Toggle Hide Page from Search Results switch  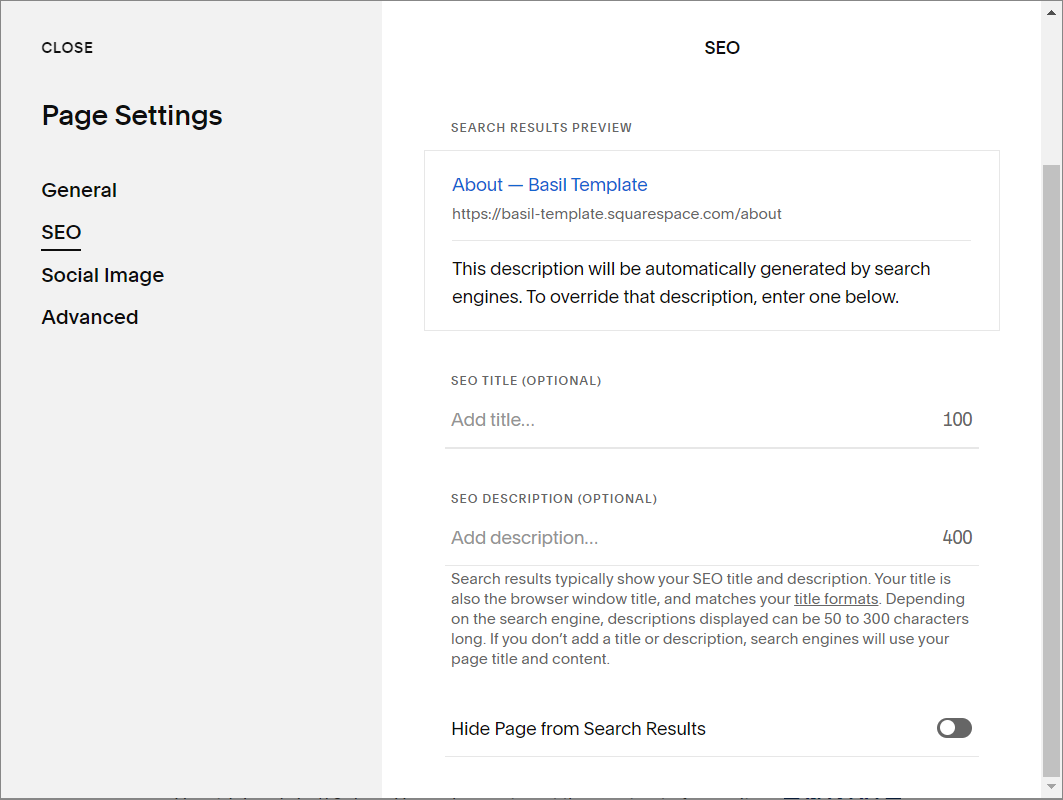(954, 728)
